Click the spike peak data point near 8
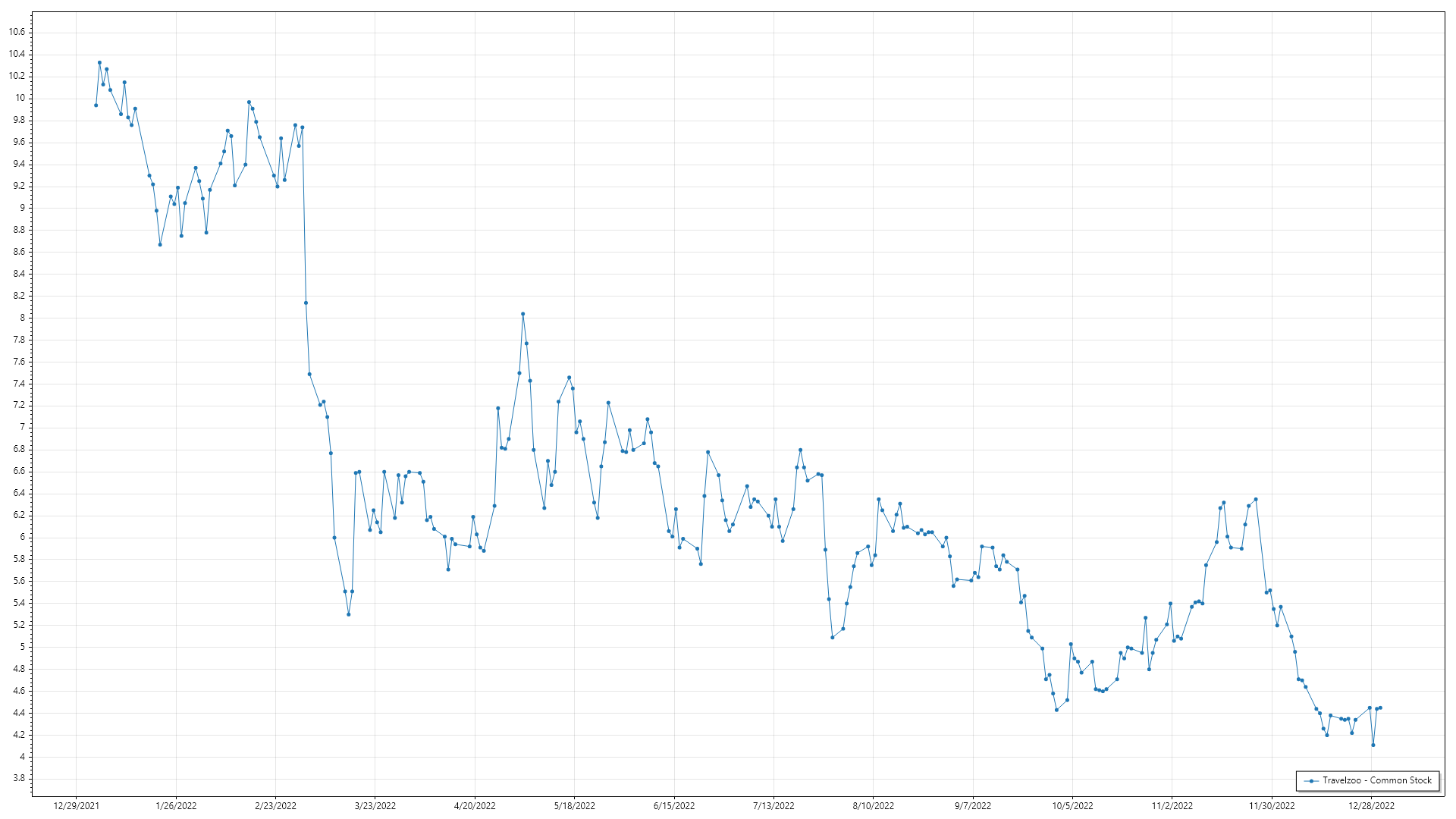The width and height of the screenshot is (1456, 819). (x=522, y=314)
